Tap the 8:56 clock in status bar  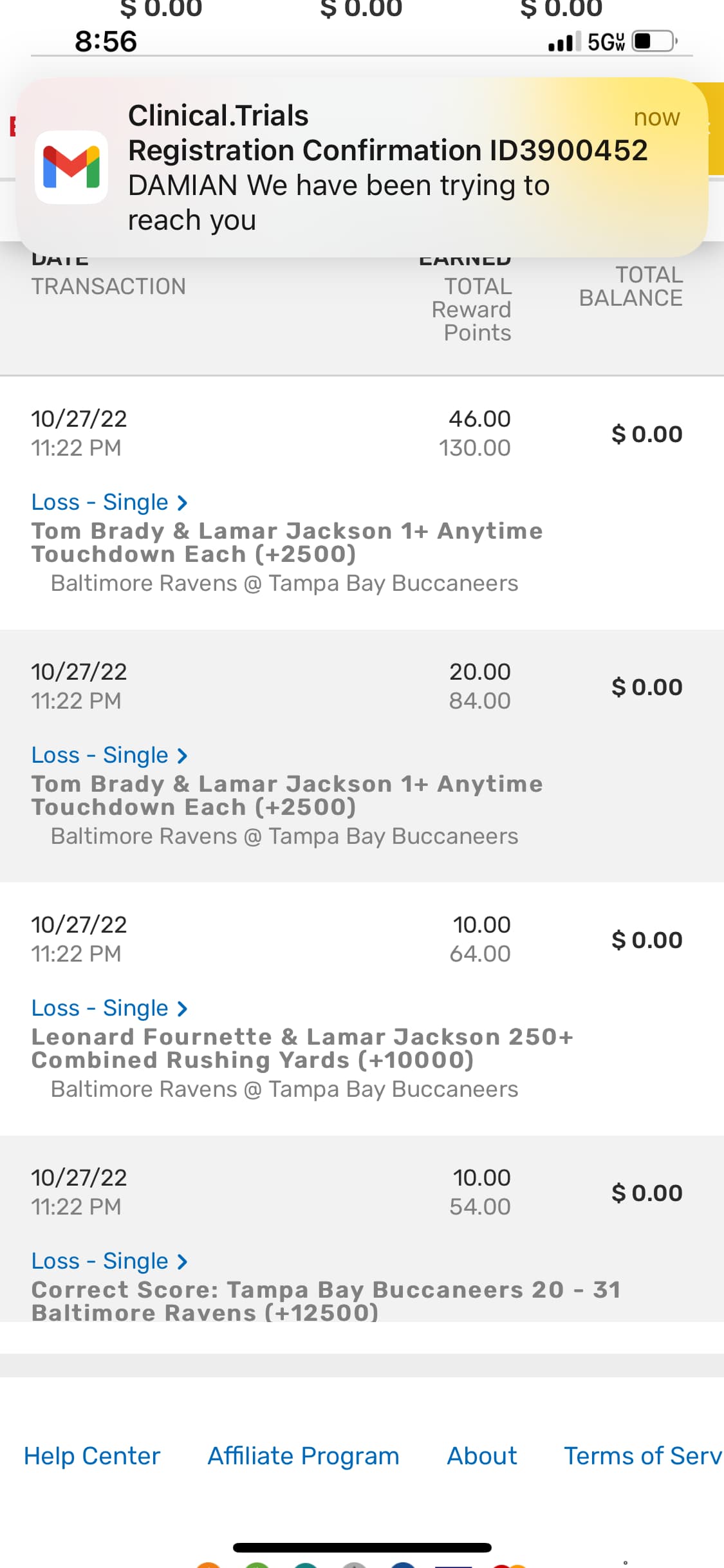pos(106,42)
